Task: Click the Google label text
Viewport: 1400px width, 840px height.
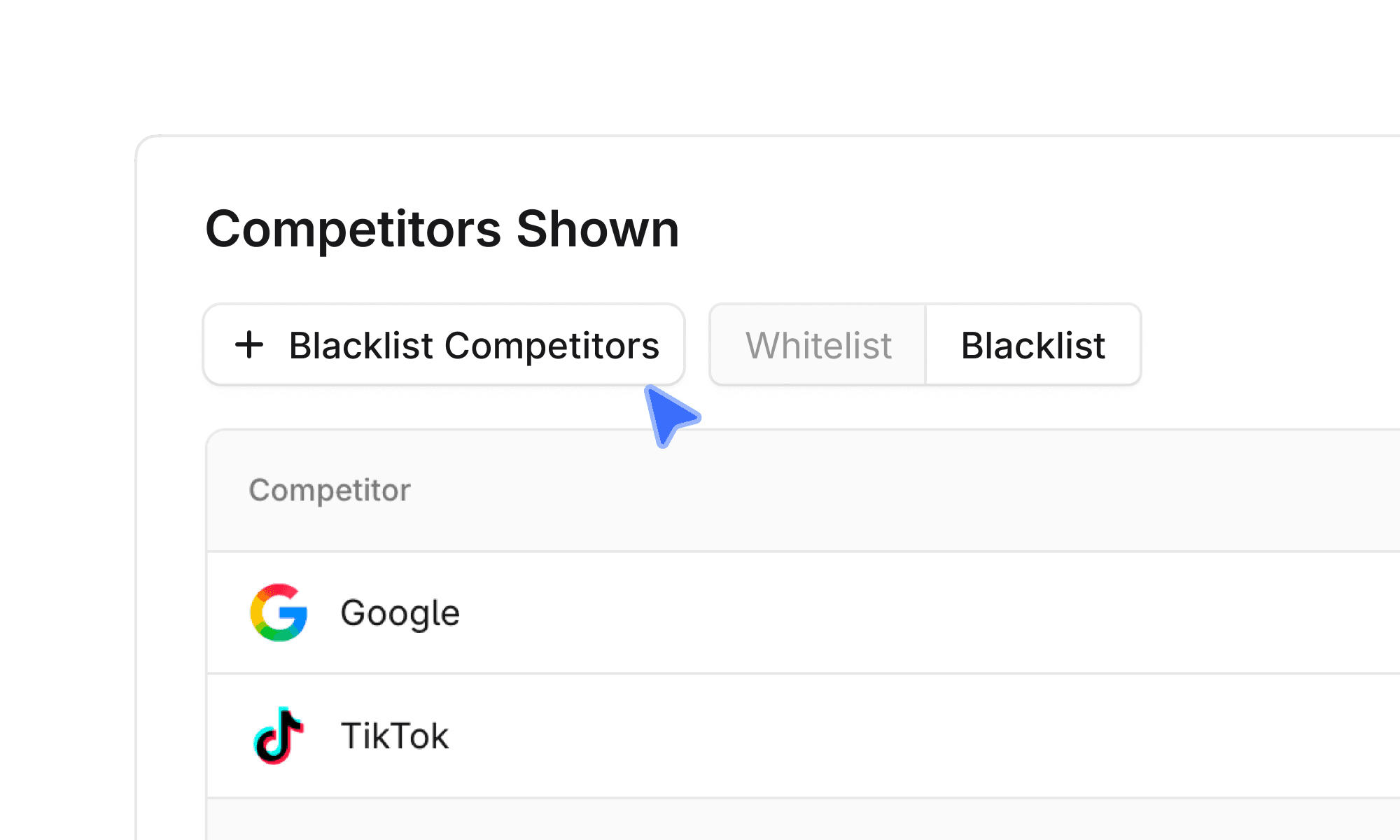Action: 400,612
